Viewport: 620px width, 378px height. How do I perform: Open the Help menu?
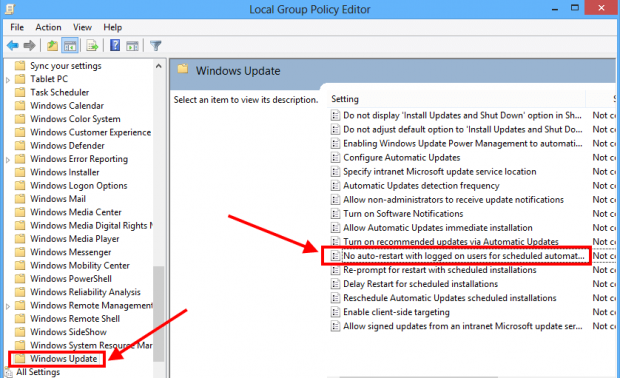113,27
